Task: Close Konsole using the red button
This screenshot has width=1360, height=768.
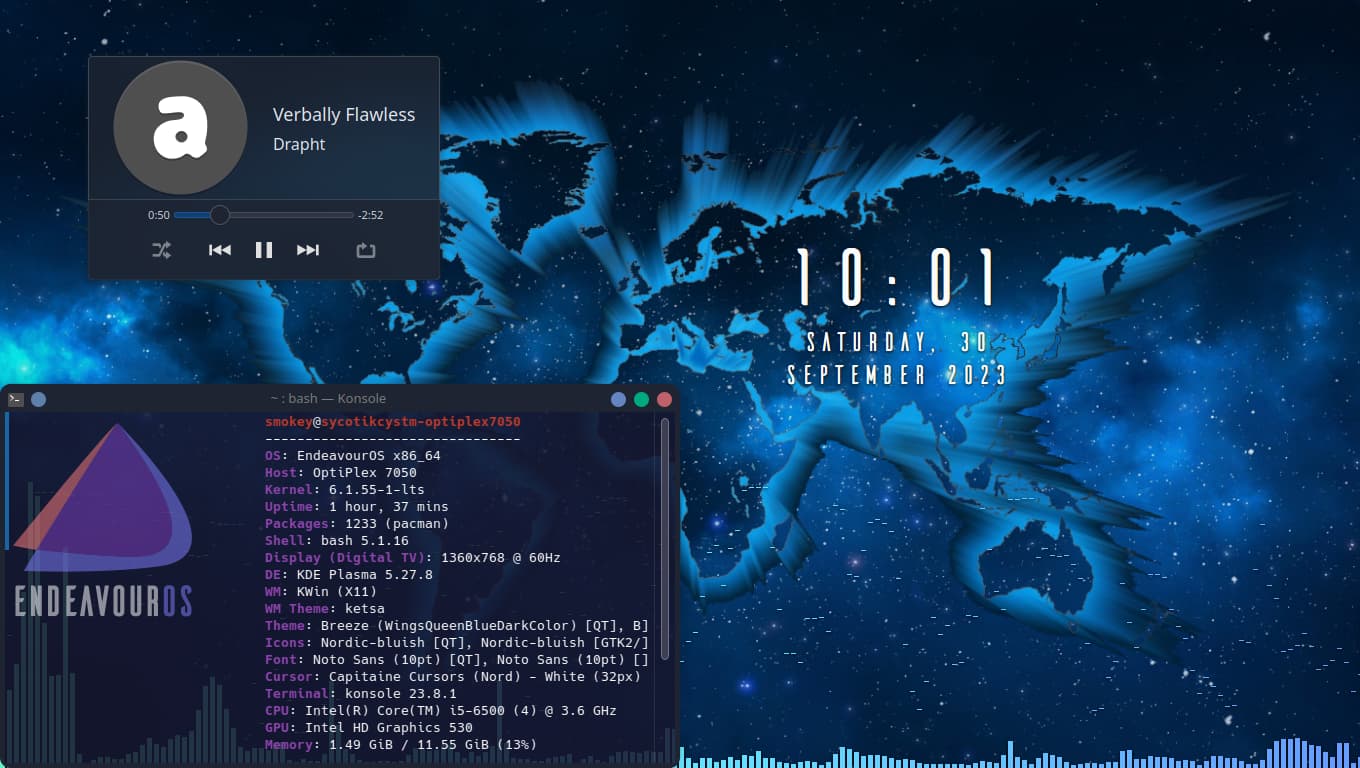Action: [664, 399]
